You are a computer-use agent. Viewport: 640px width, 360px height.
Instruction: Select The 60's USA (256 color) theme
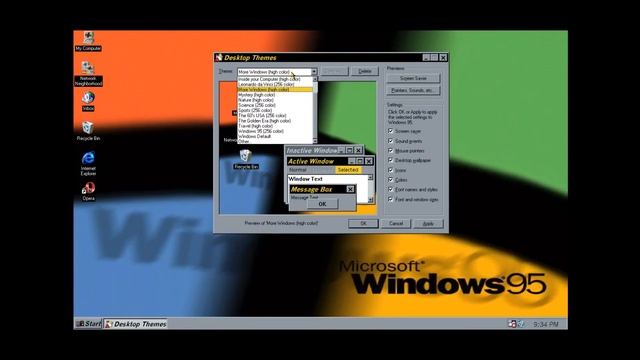coord(275,116)
